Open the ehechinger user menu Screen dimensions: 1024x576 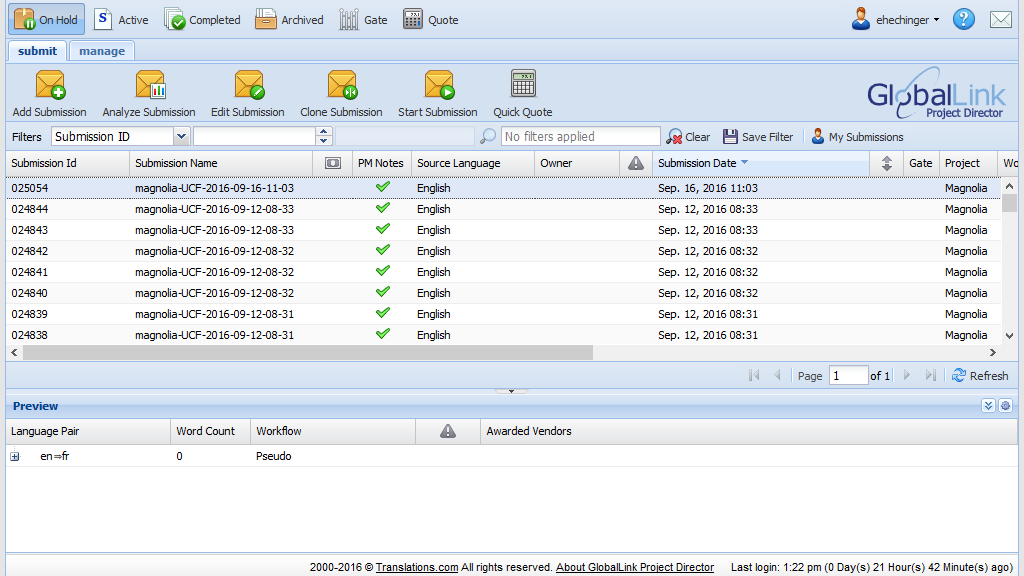896,19
